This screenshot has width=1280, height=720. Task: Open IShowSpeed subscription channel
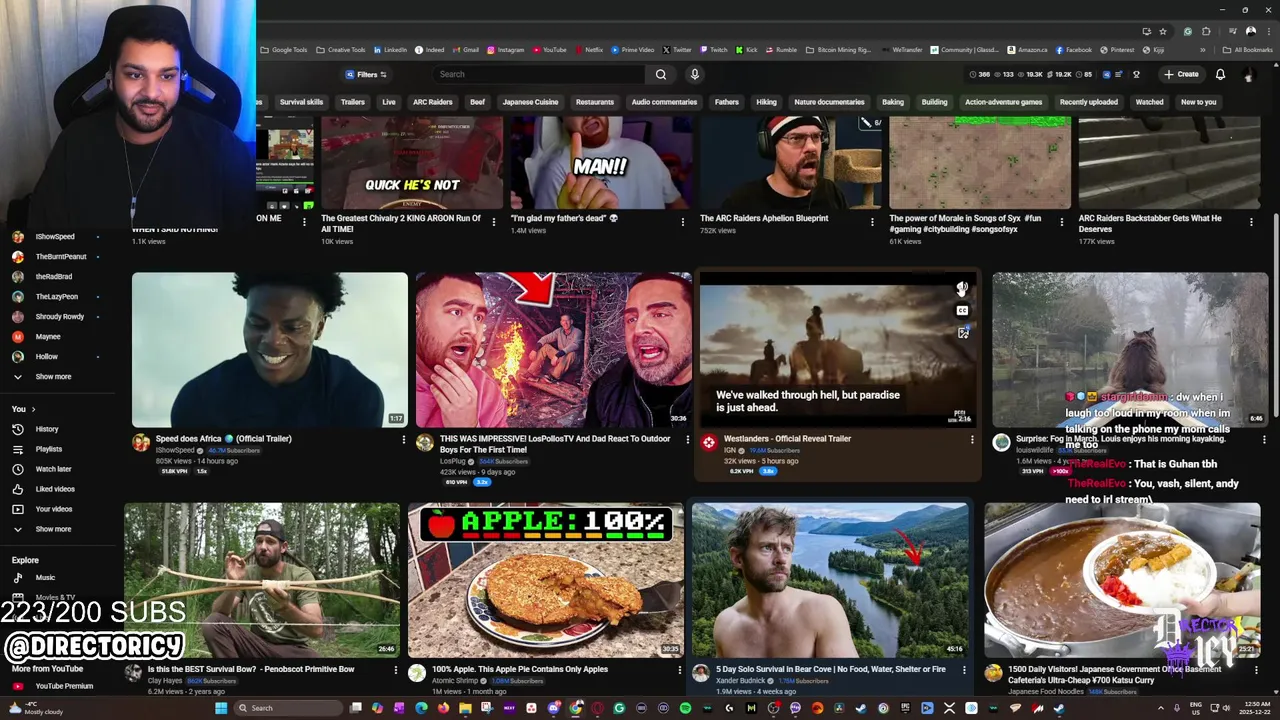pyautogui.click(x=55, y=237)
